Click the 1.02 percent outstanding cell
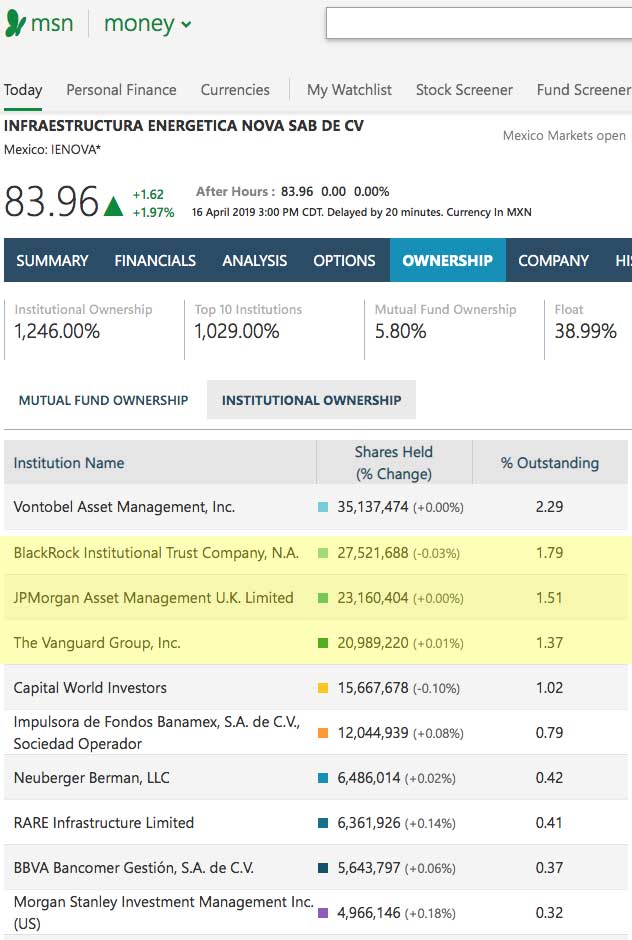 549,688
